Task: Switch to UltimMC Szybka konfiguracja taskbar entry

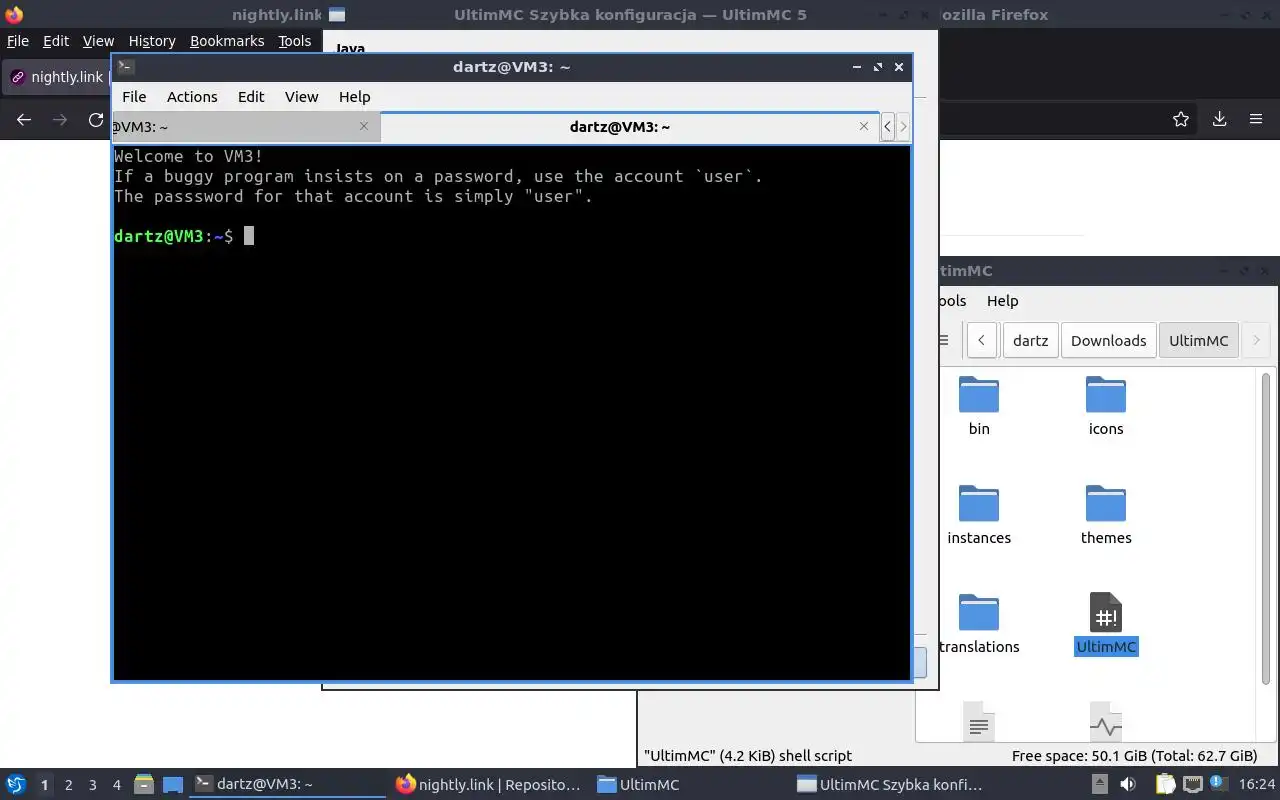Action: [x=891, y=785]
